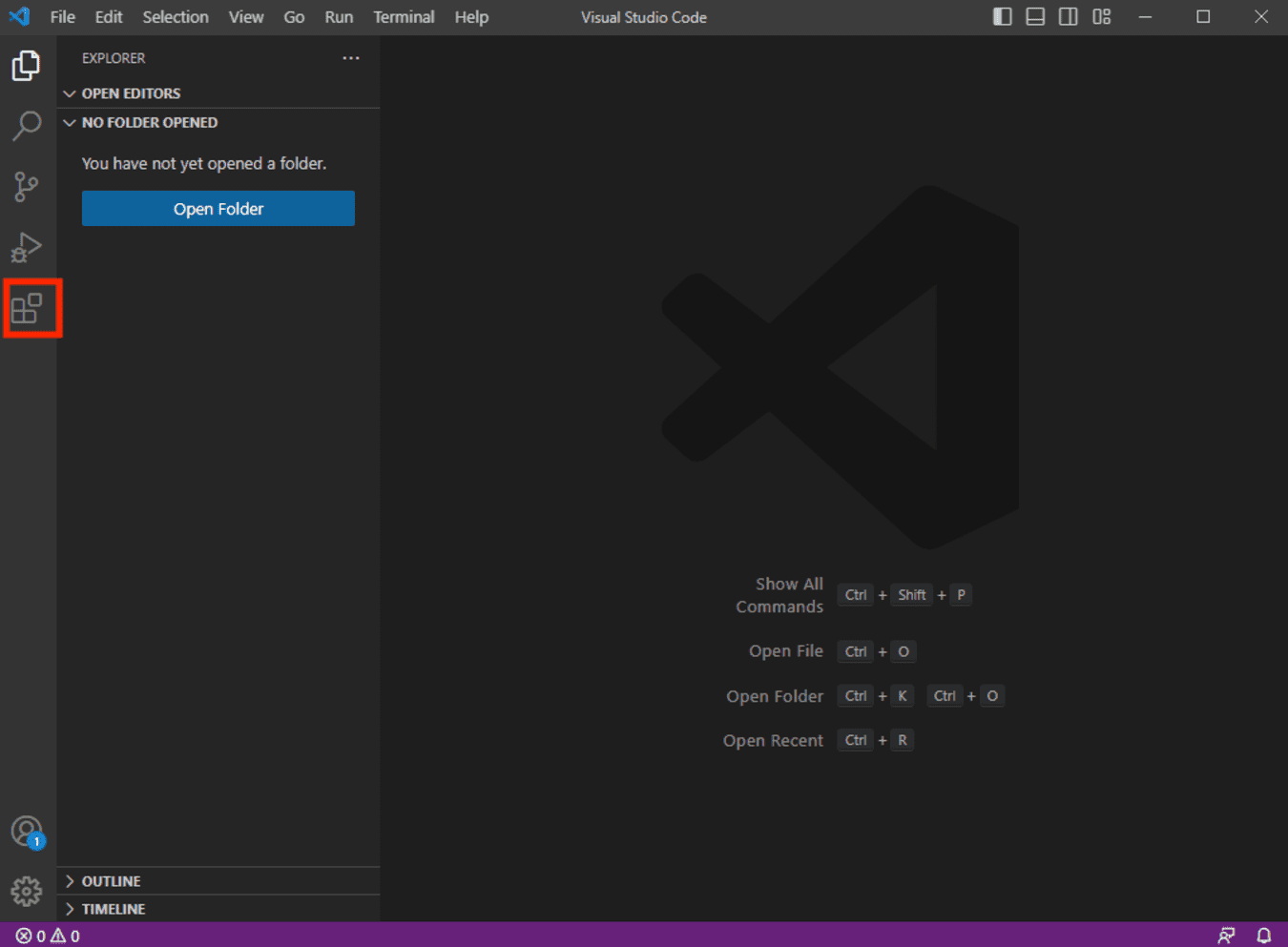Open notifications bell in status bar

(x=1264, y=936)
